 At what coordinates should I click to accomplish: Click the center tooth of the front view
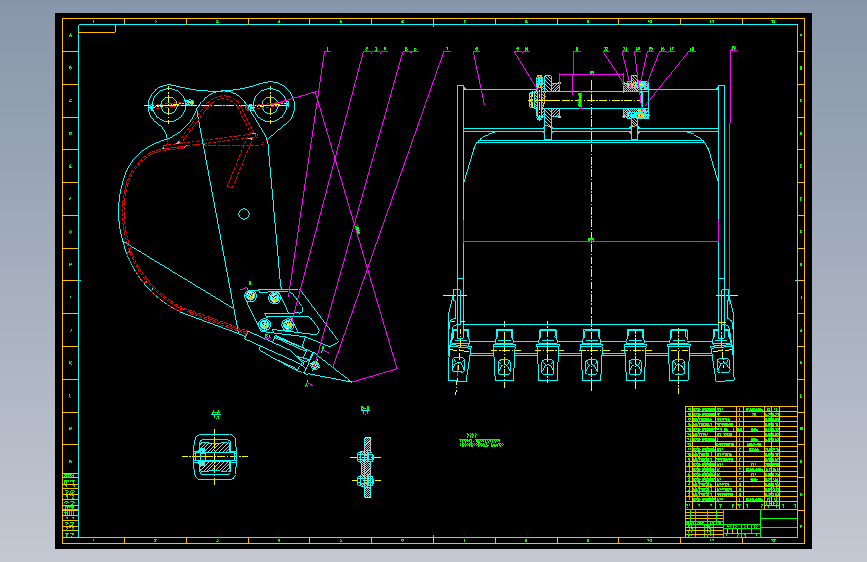[x=591, y=355]
